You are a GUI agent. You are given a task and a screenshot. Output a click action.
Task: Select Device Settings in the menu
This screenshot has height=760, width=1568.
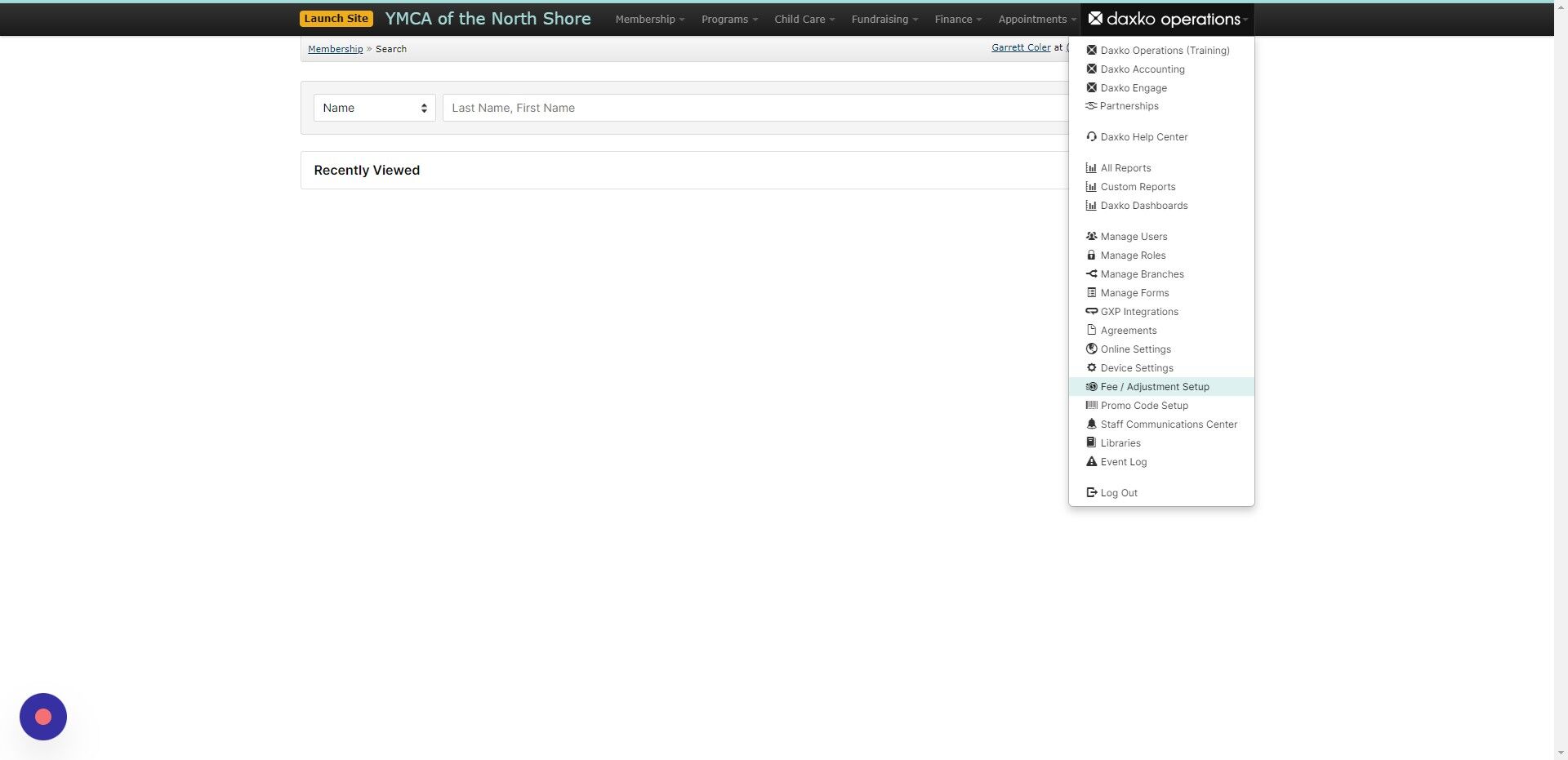click(1161, 367)
